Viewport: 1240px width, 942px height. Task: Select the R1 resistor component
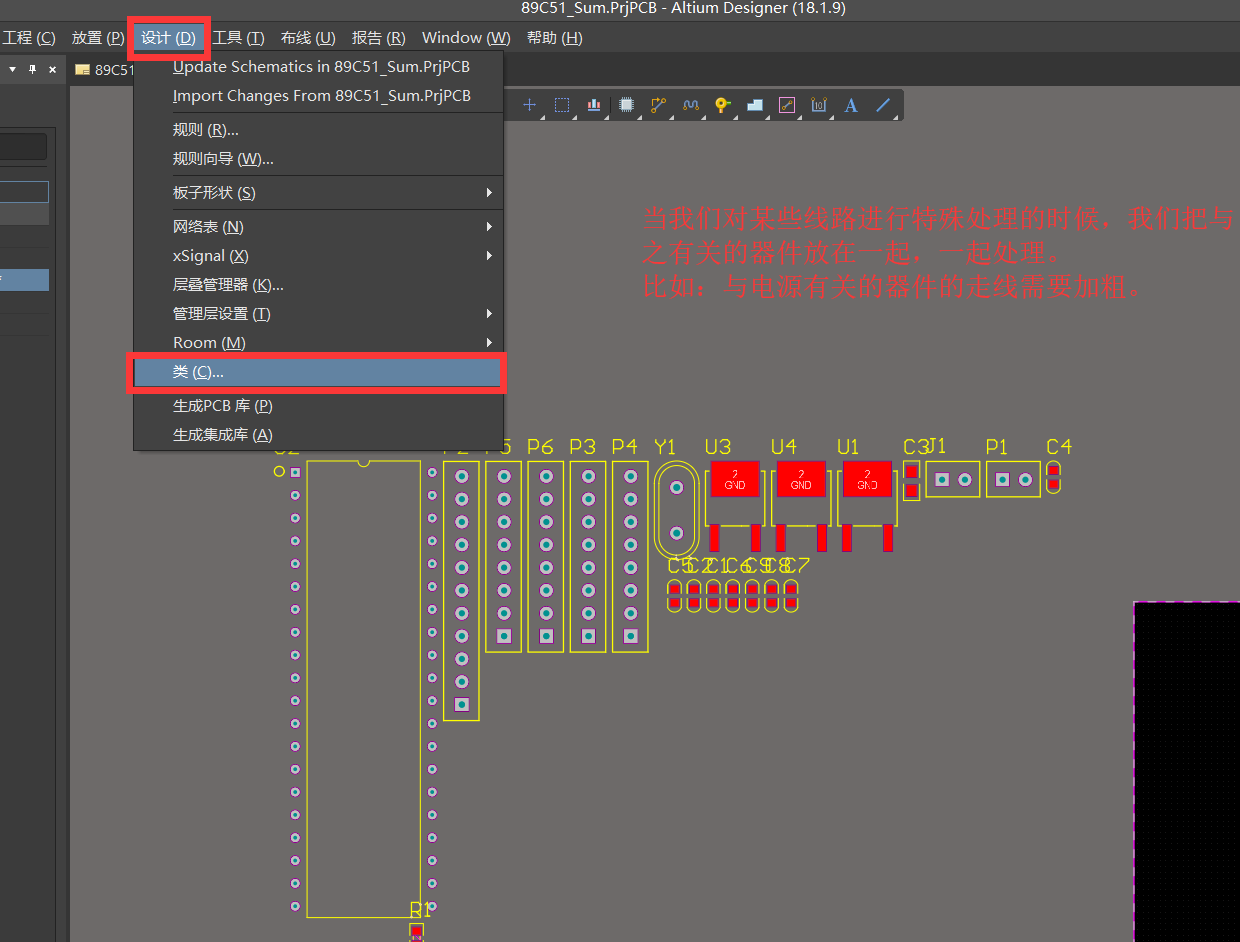[x=416, y=932]
